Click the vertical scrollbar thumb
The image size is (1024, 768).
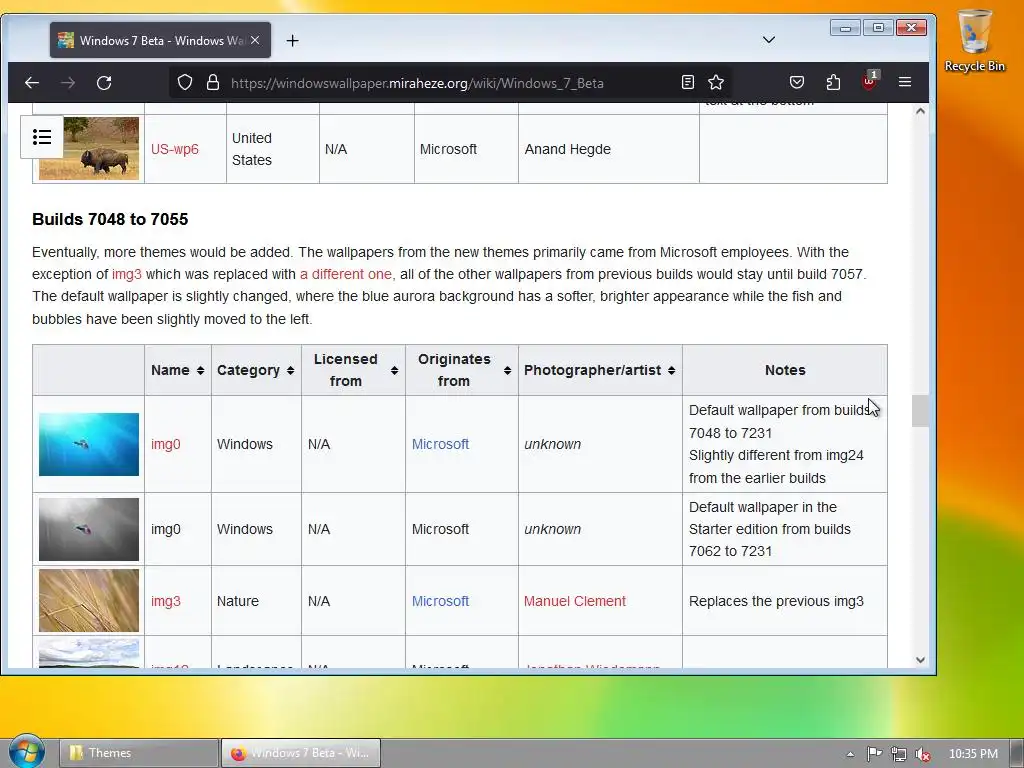coord(920,411)
